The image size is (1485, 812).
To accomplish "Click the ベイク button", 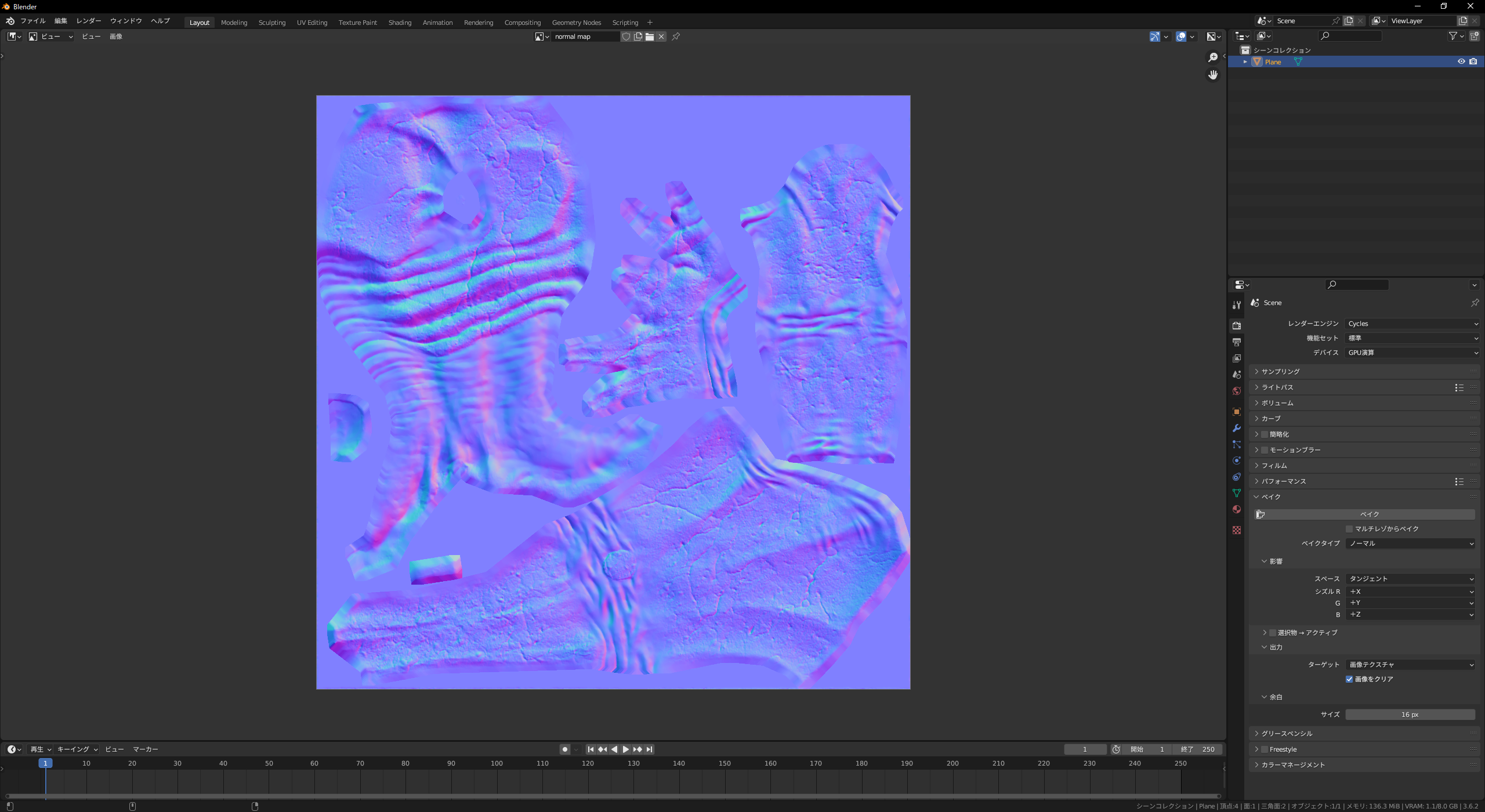I will [x=1369, y=514].
